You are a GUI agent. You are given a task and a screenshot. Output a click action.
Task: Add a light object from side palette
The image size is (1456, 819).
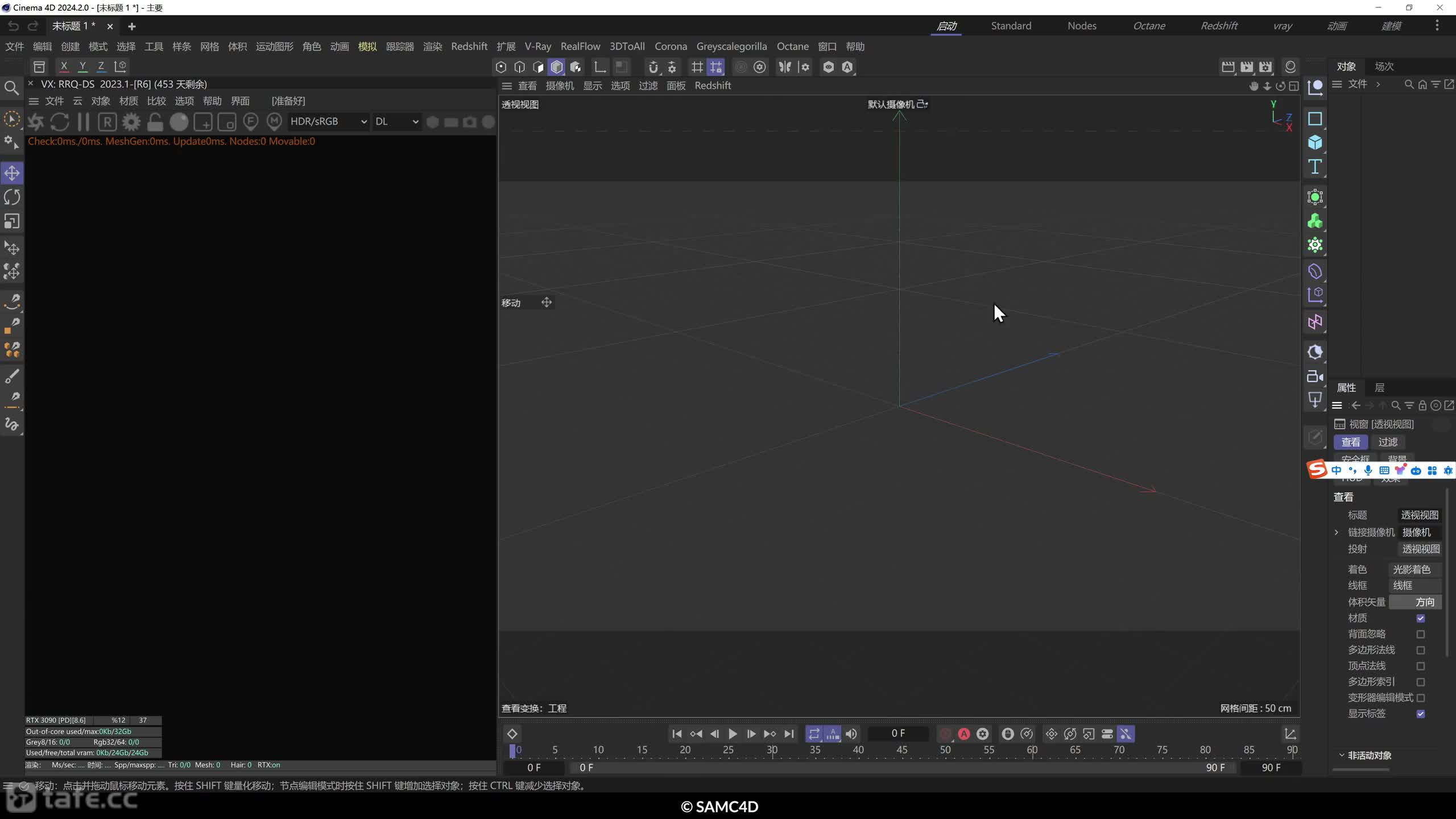1315,400
